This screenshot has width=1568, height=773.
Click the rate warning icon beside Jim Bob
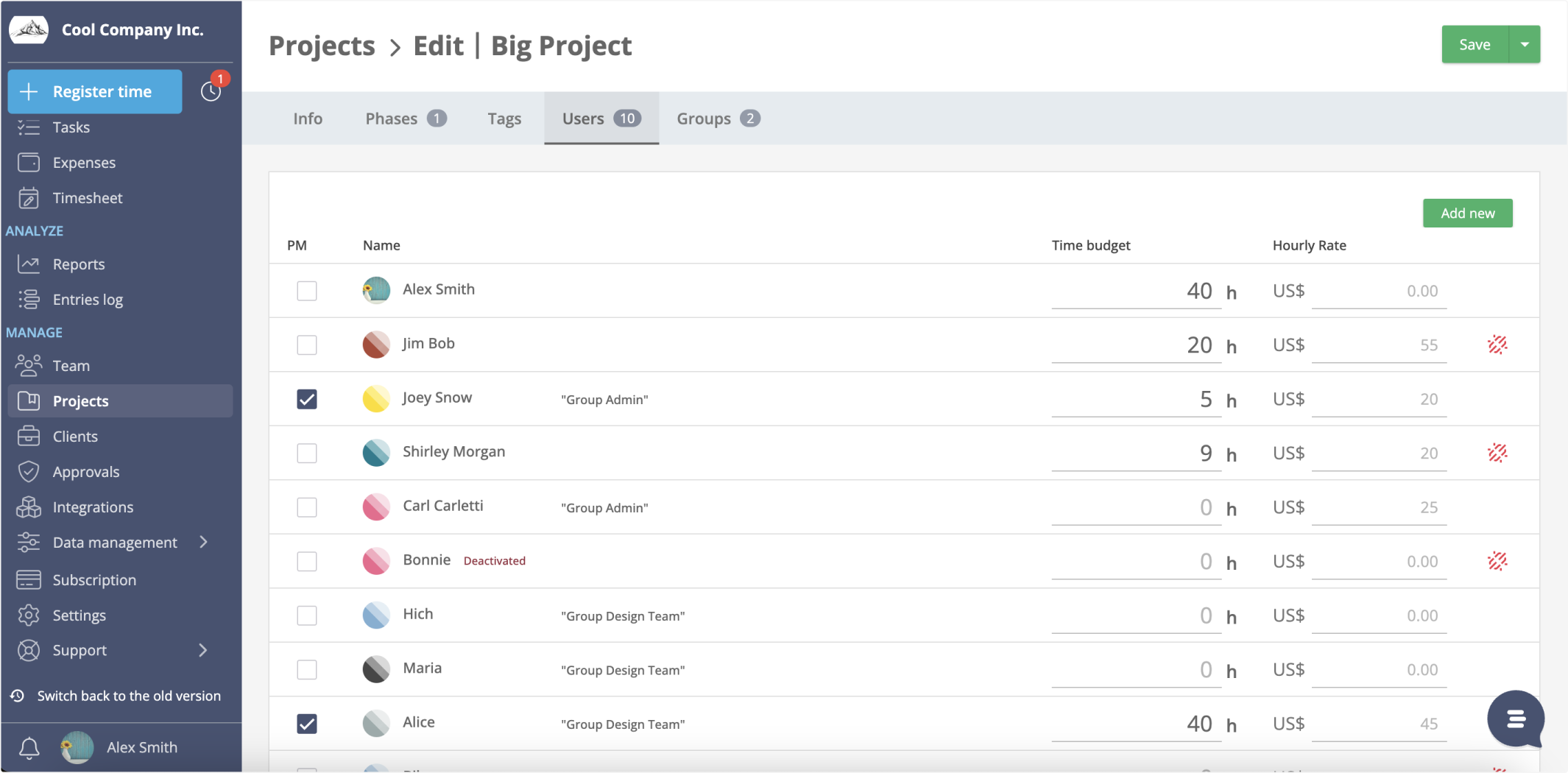1498,344
